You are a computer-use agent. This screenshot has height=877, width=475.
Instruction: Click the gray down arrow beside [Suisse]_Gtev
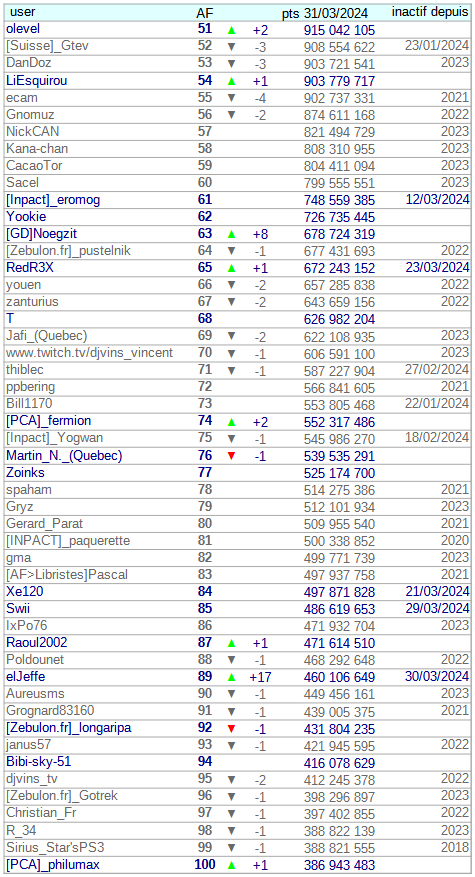click(232, 47)
